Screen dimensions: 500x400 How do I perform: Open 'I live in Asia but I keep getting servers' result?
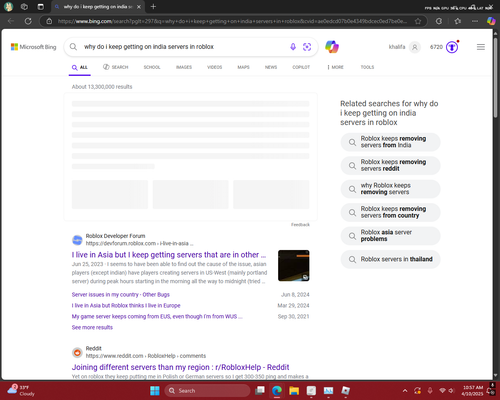pyautogui.click(x=169, y=255)
